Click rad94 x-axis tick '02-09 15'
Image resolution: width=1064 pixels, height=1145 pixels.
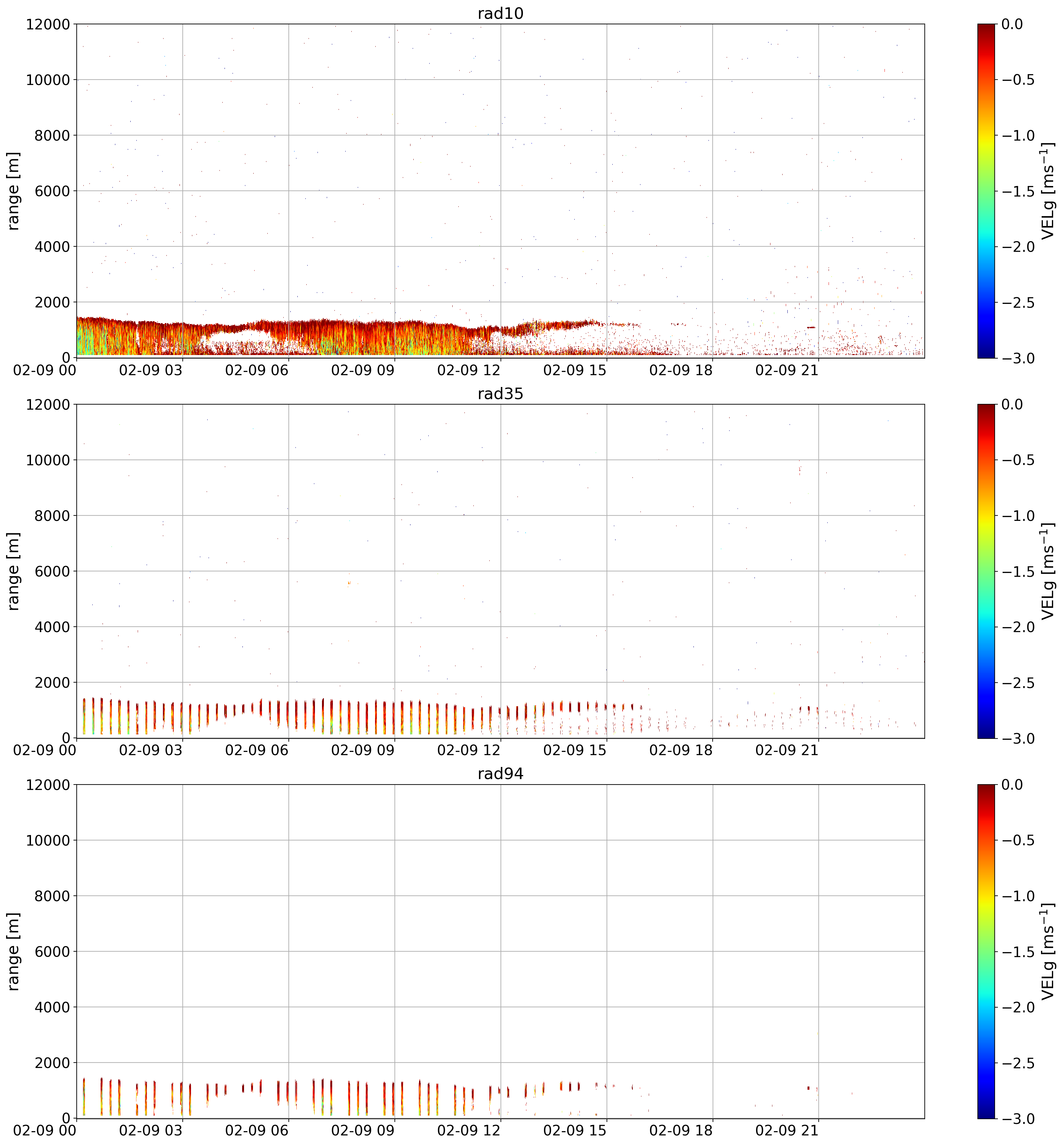[575, 1131]
